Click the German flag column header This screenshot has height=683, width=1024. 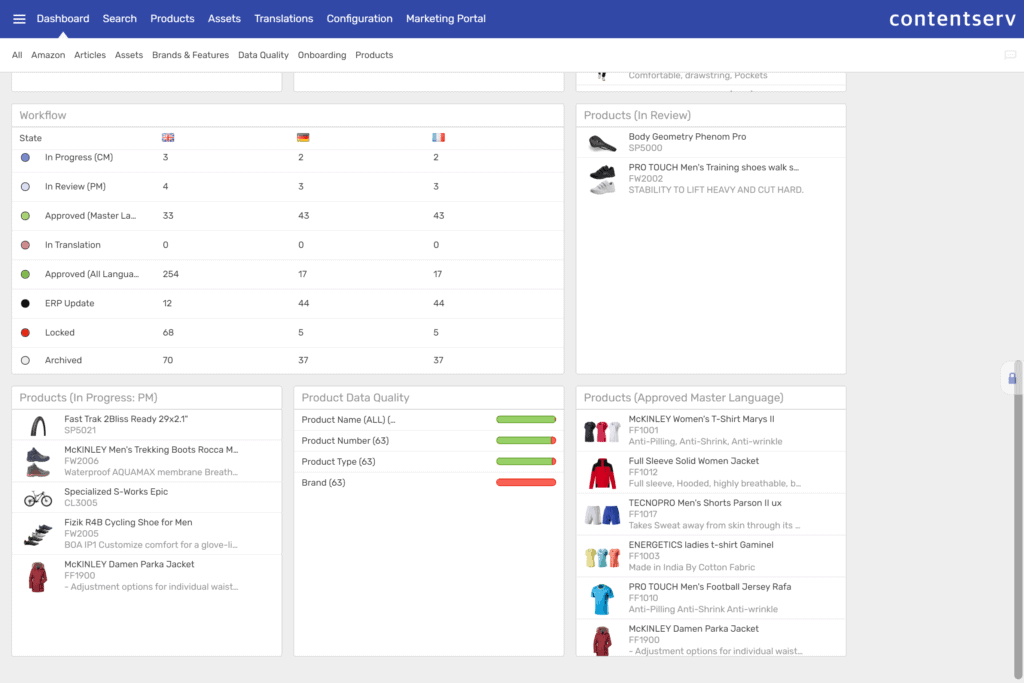303,138
